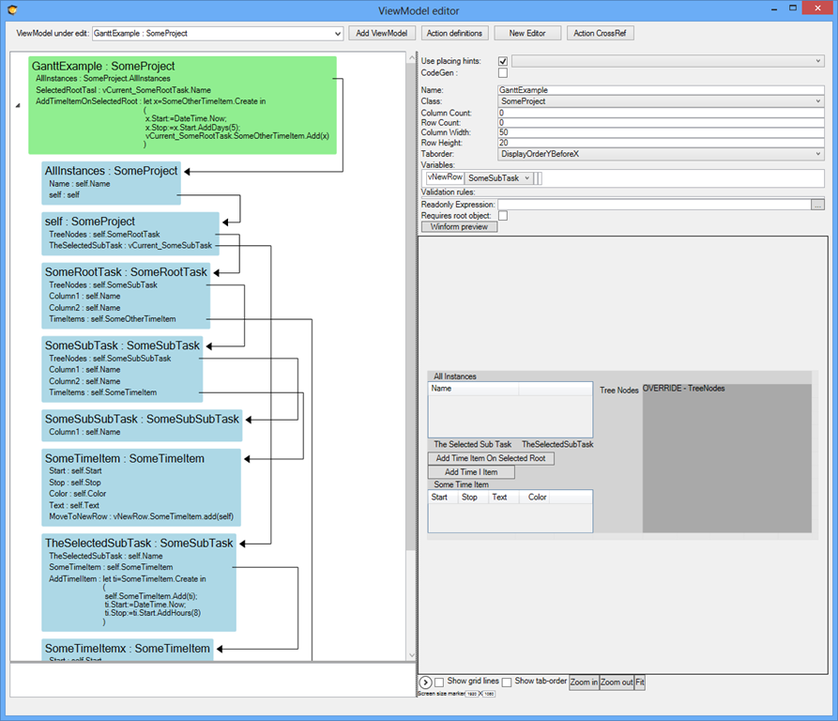Check Requires root object option
Image resolution: width=838 pixels, height=721 pixels.
pyautogui.click(x=503, y=215)
